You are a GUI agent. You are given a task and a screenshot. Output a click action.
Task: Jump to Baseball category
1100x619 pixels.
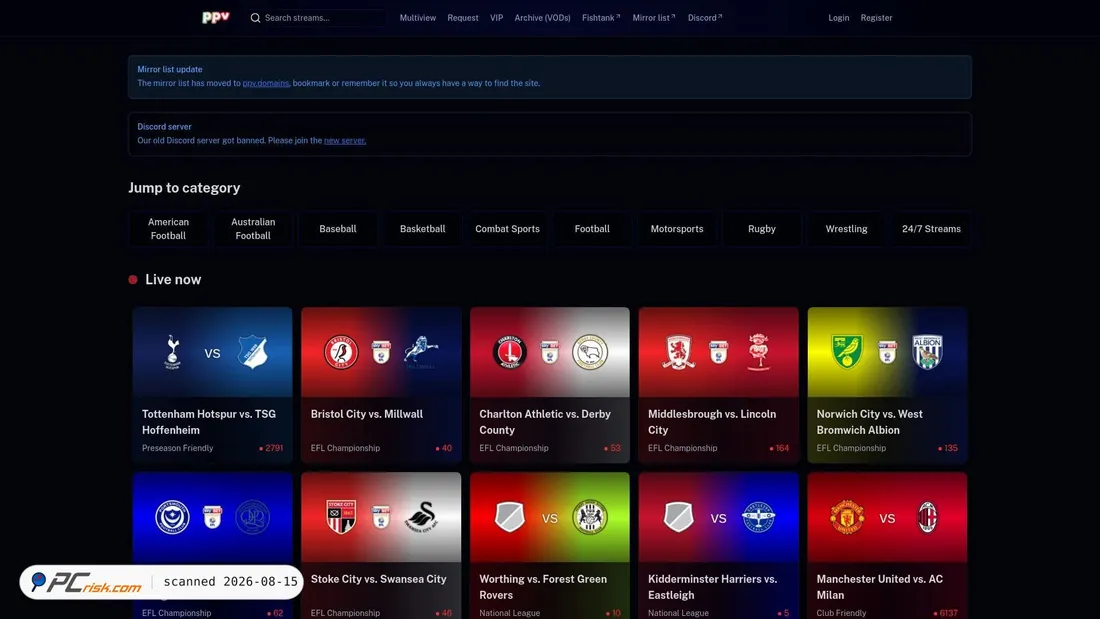point(338,229)
